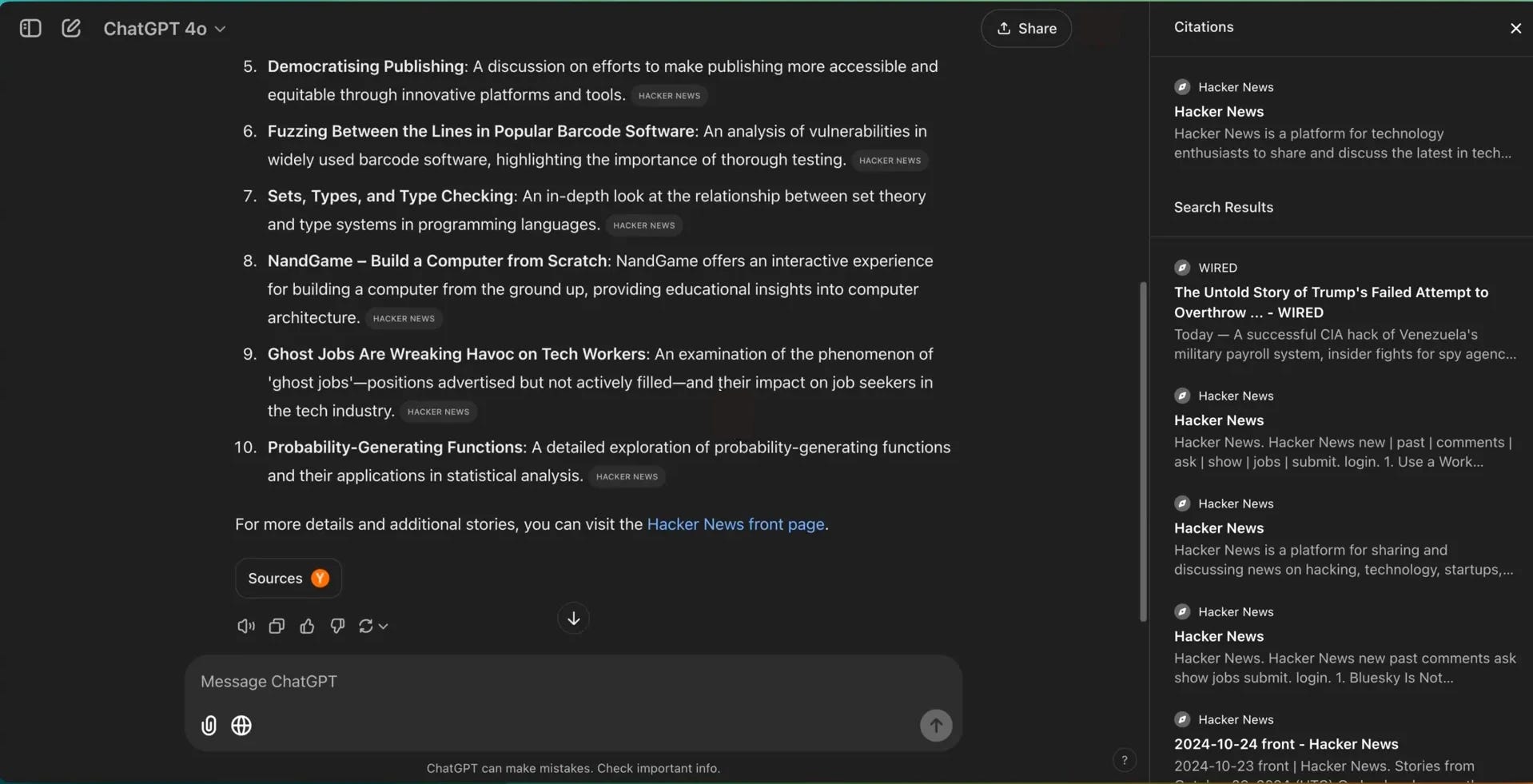Give a thumbs up to the response
Viewport: 1533px width, 784px height.
pyautogui.click(x=307, y=626)
